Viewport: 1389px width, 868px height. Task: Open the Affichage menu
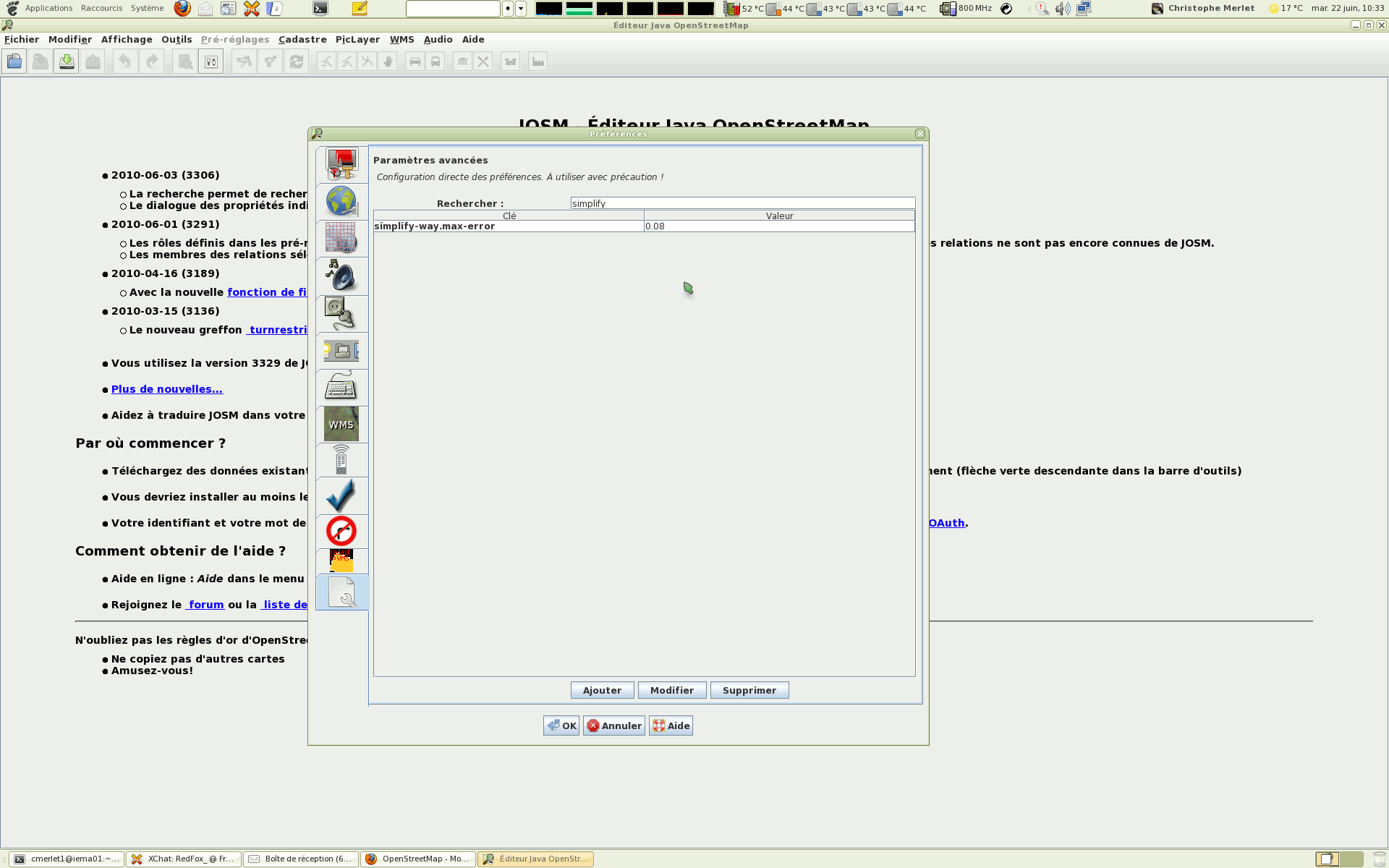[x=127, y=40]
